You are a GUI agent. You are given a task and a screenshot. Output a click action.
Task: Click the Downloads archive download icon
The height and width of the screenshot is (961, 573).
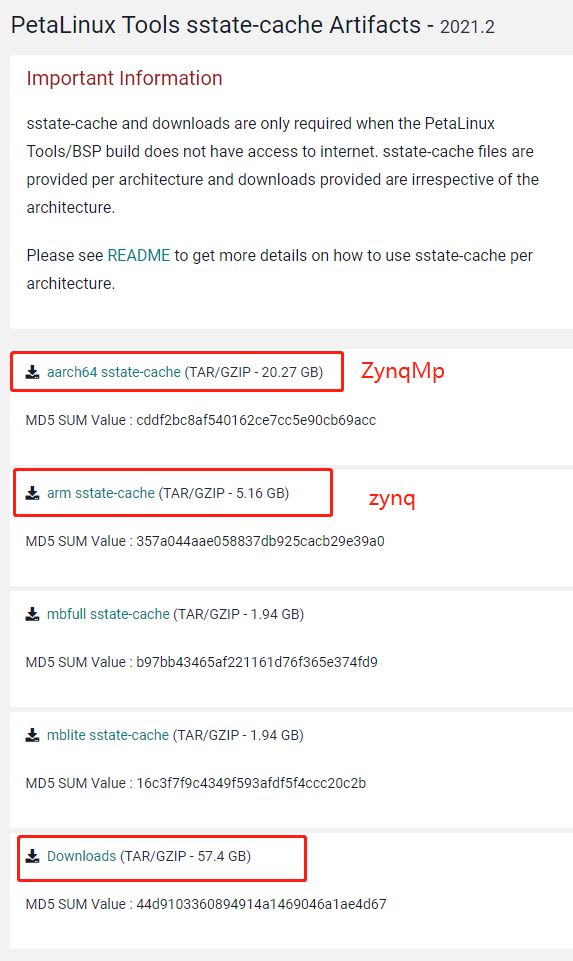[32, 856]
